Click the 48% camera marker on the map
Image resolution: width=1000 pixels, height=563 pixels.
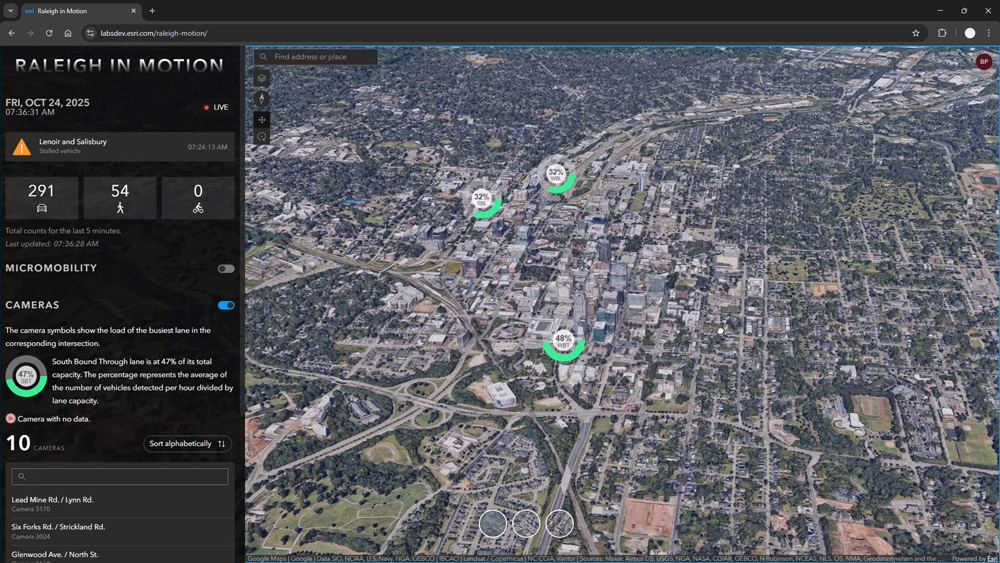point(564,342)
